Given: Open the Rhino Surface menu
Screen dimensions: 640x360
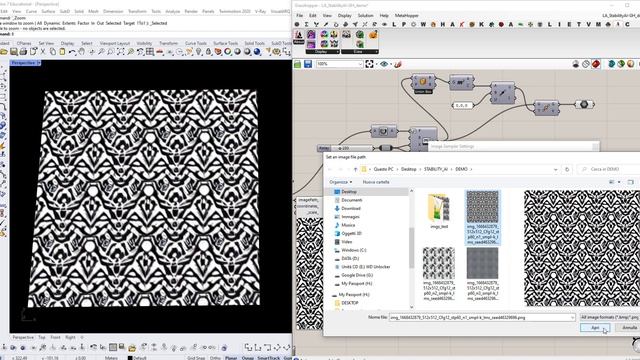Looking at the screenshot, I should [48, 11].
